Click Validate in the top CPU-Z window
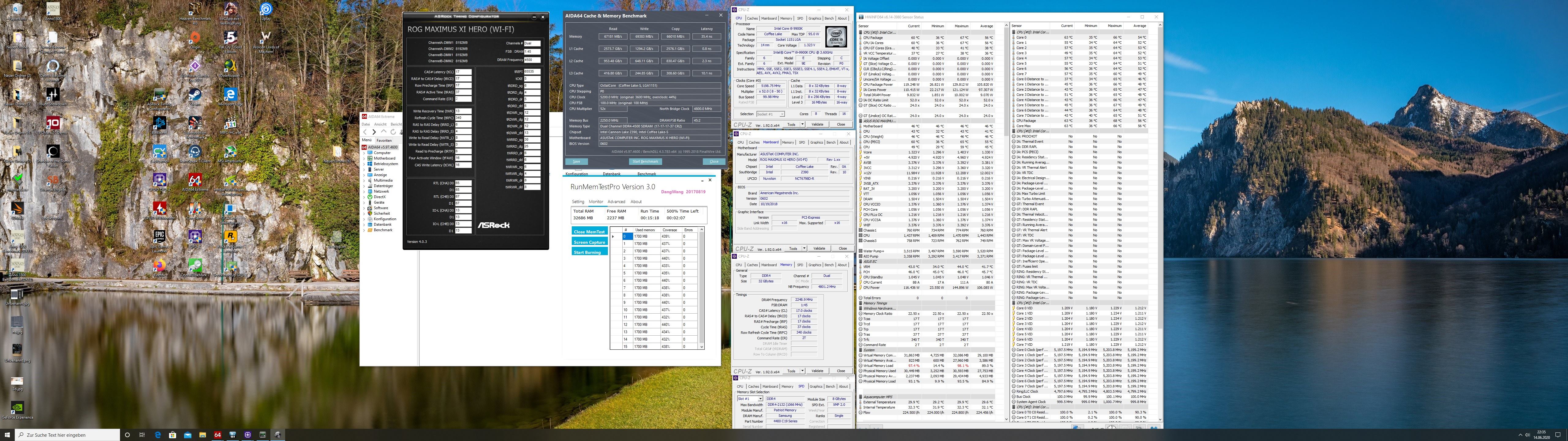The height and width of the screenshot is (441, 1568). (x=817, y=124)
